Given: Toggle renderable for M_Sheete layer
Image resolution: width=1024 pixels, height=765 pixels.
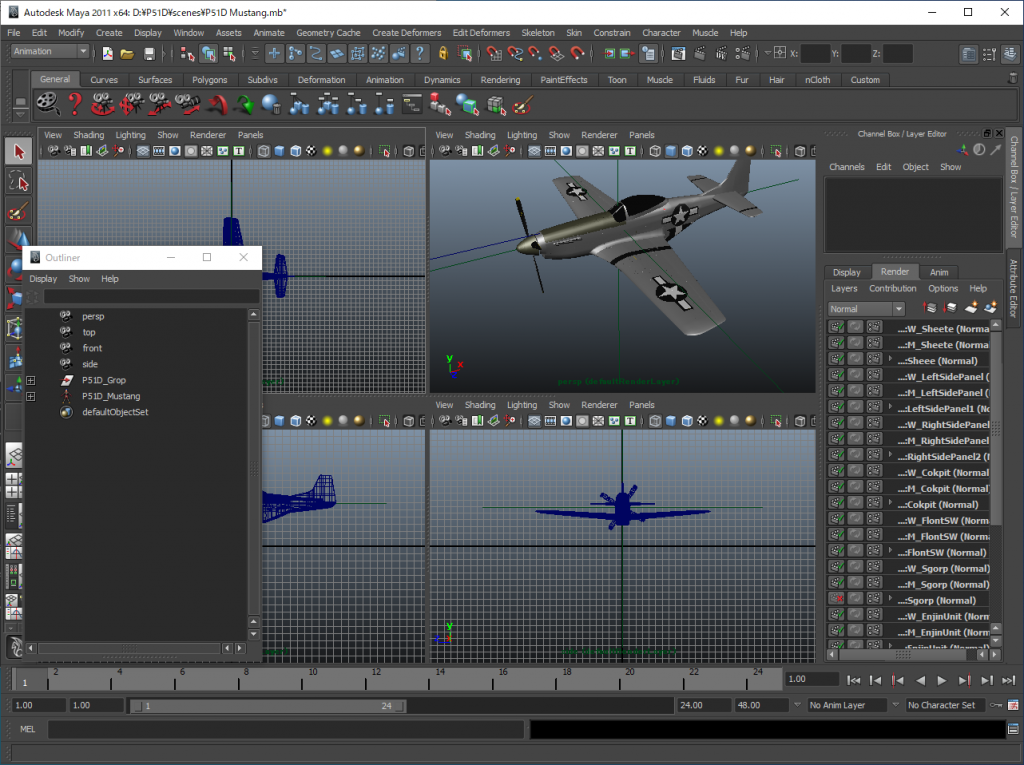Looking at the screenshot, I should pyautogui.click(x=836, y=343).
